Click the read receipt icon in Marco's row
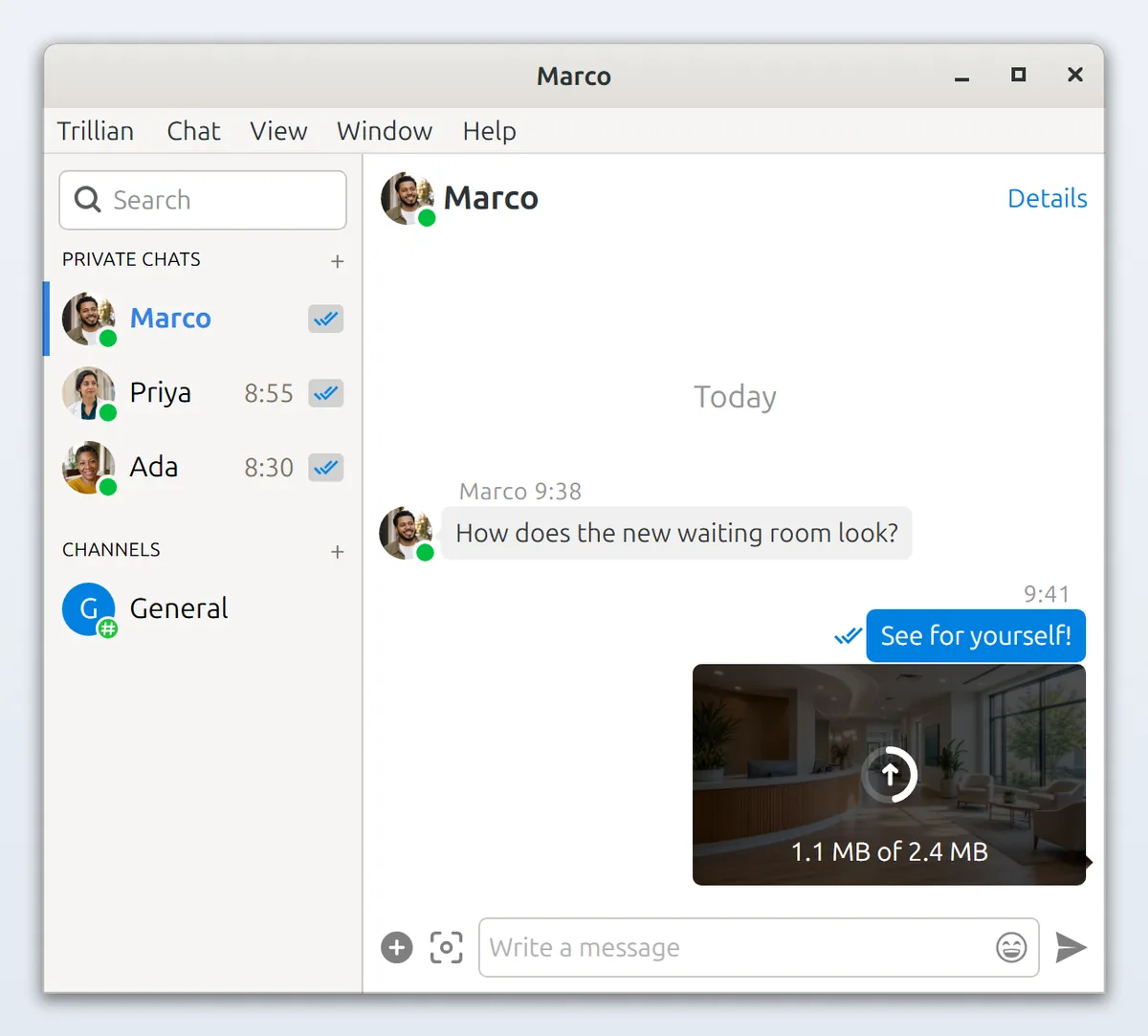This screenshot has width=1148, height=1036. coord(326,319)
